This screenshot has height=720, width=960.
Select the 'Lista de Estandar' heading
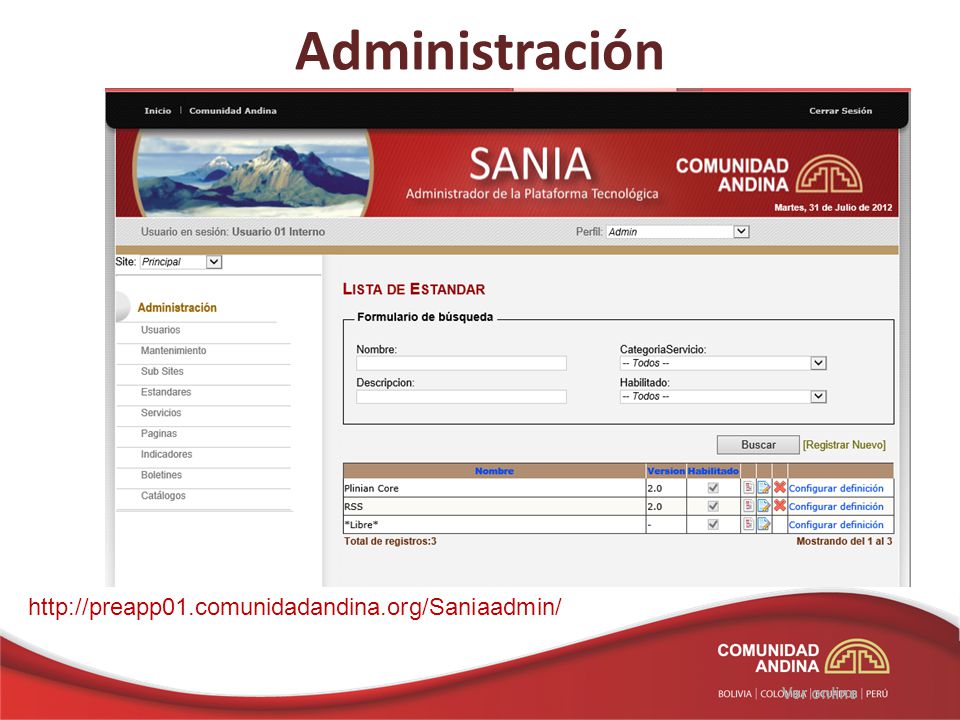coord(414,289)
